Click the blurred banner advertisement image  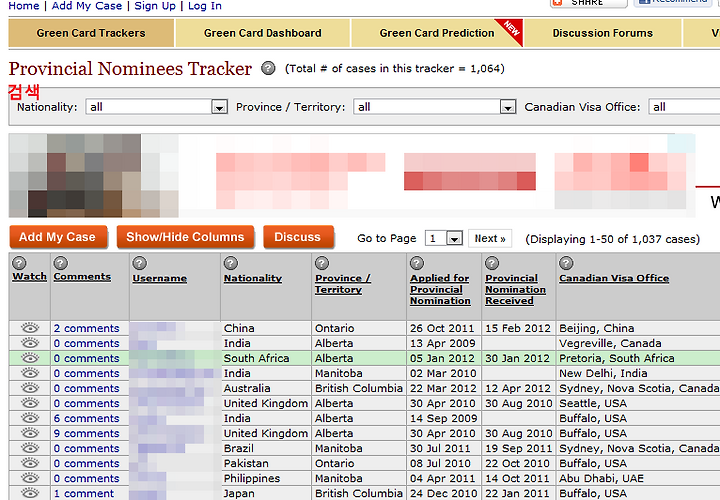(352, 175)
